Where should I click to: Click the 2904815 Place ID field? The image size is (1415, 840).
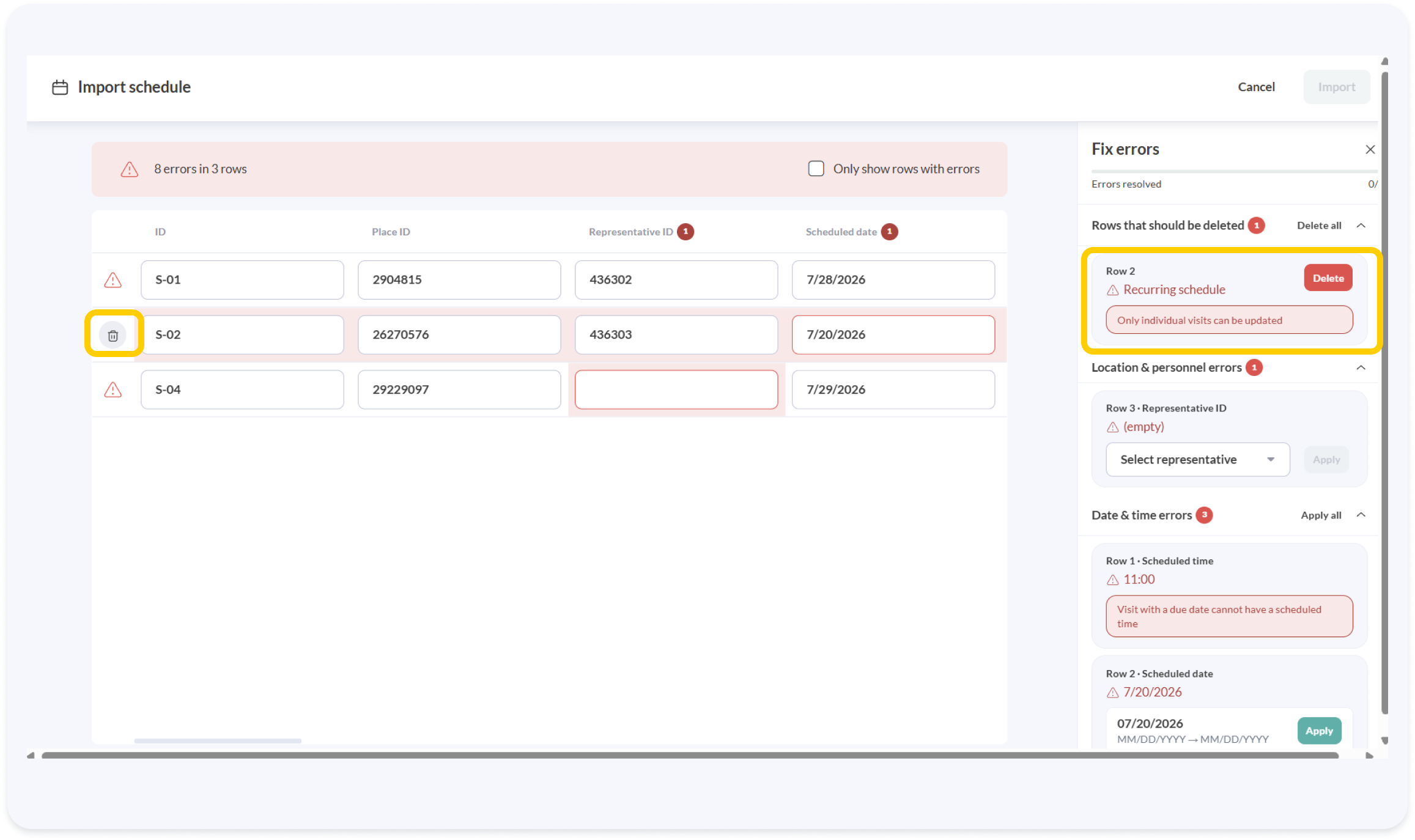[459, 280]
